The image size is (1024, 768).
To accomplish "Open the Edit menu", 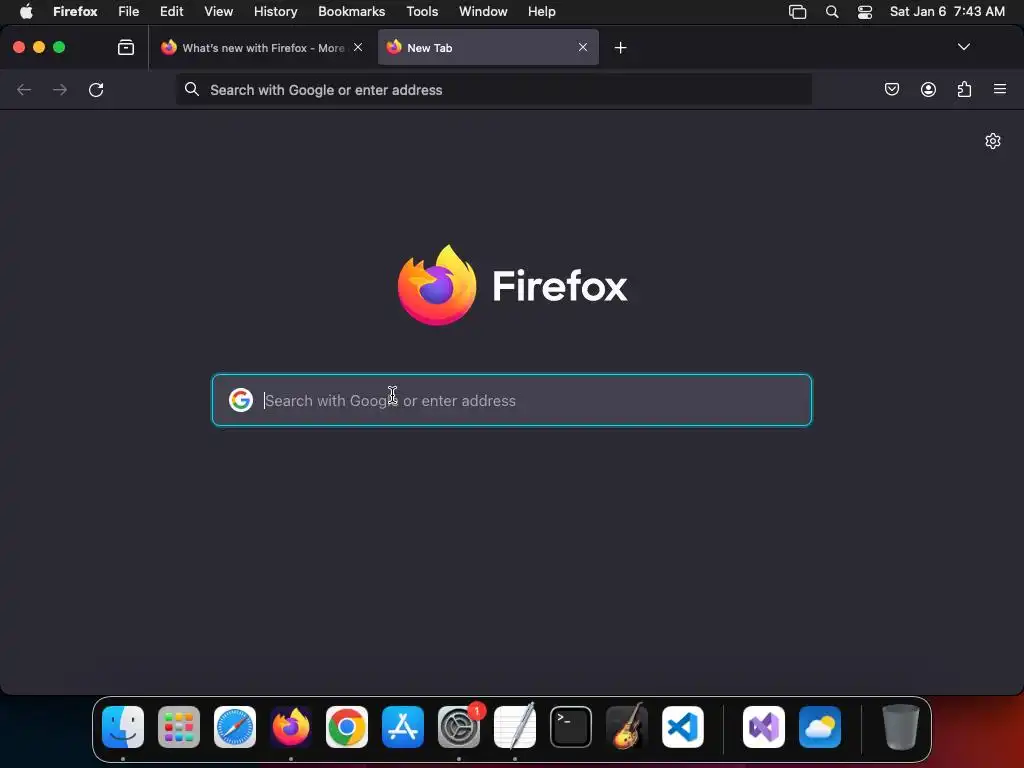I will click(172, 11).
